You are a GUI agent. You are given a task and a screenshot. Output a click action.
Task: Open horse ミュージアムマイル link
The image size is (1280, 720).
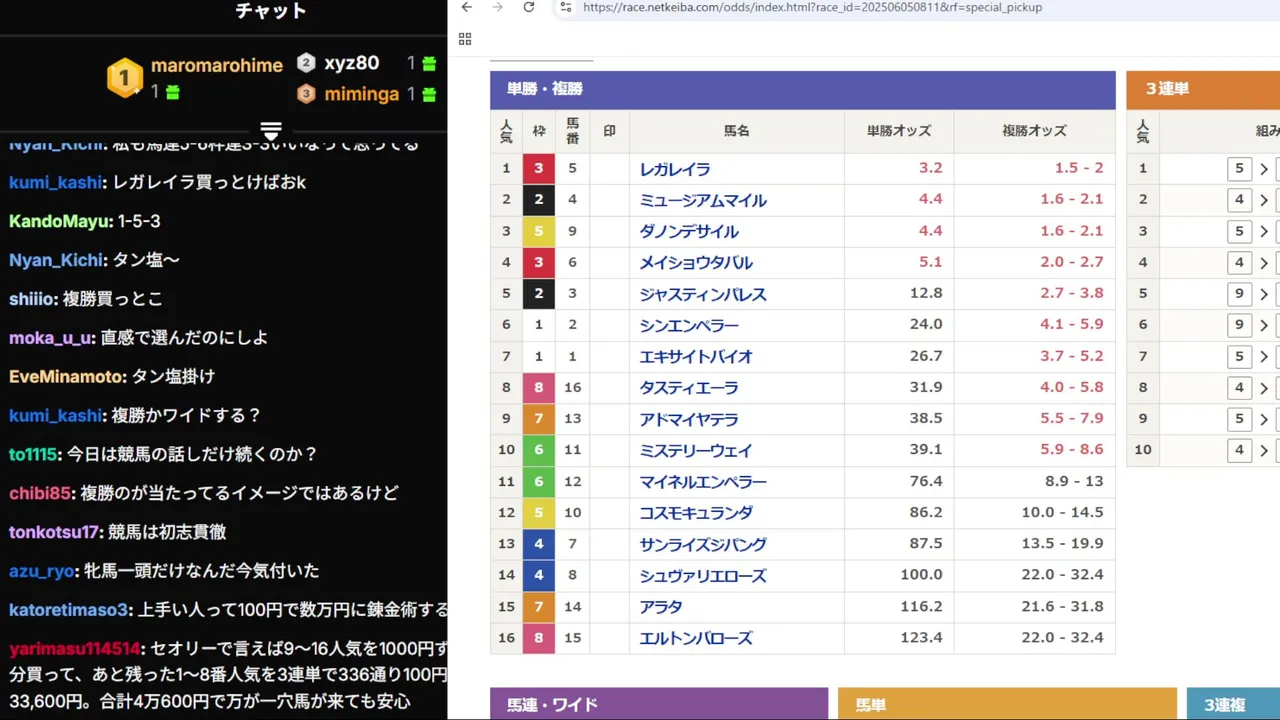(703, 200)
